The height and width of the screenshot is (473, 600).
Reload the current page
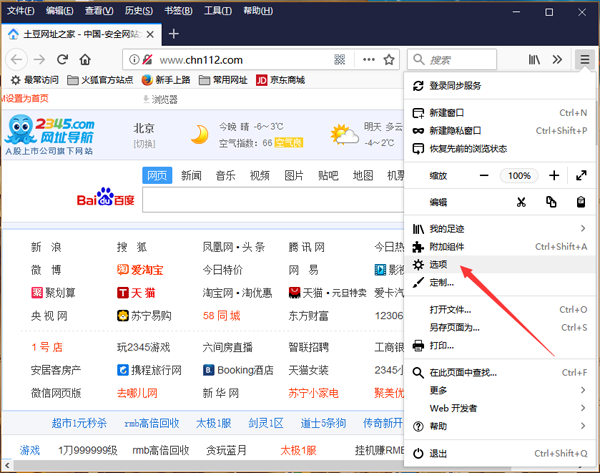point(62,60)
